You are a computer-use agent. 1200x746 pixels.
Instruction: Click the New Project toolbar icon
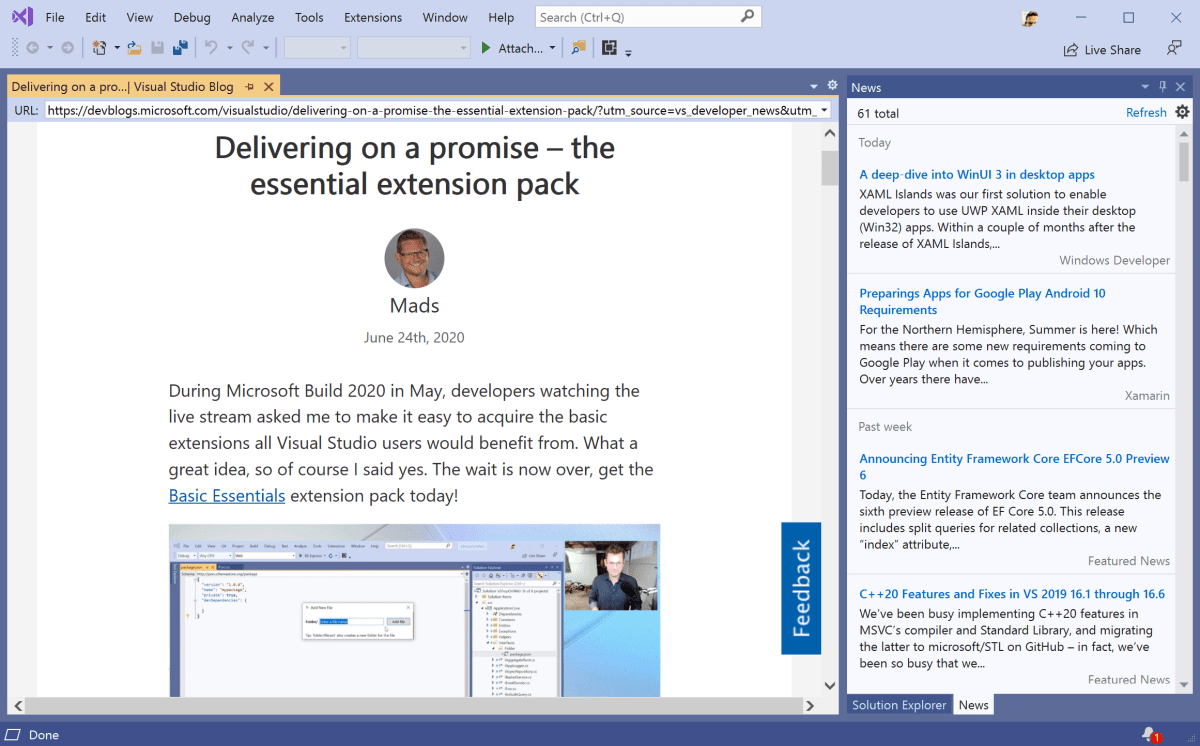click(99, 48)
